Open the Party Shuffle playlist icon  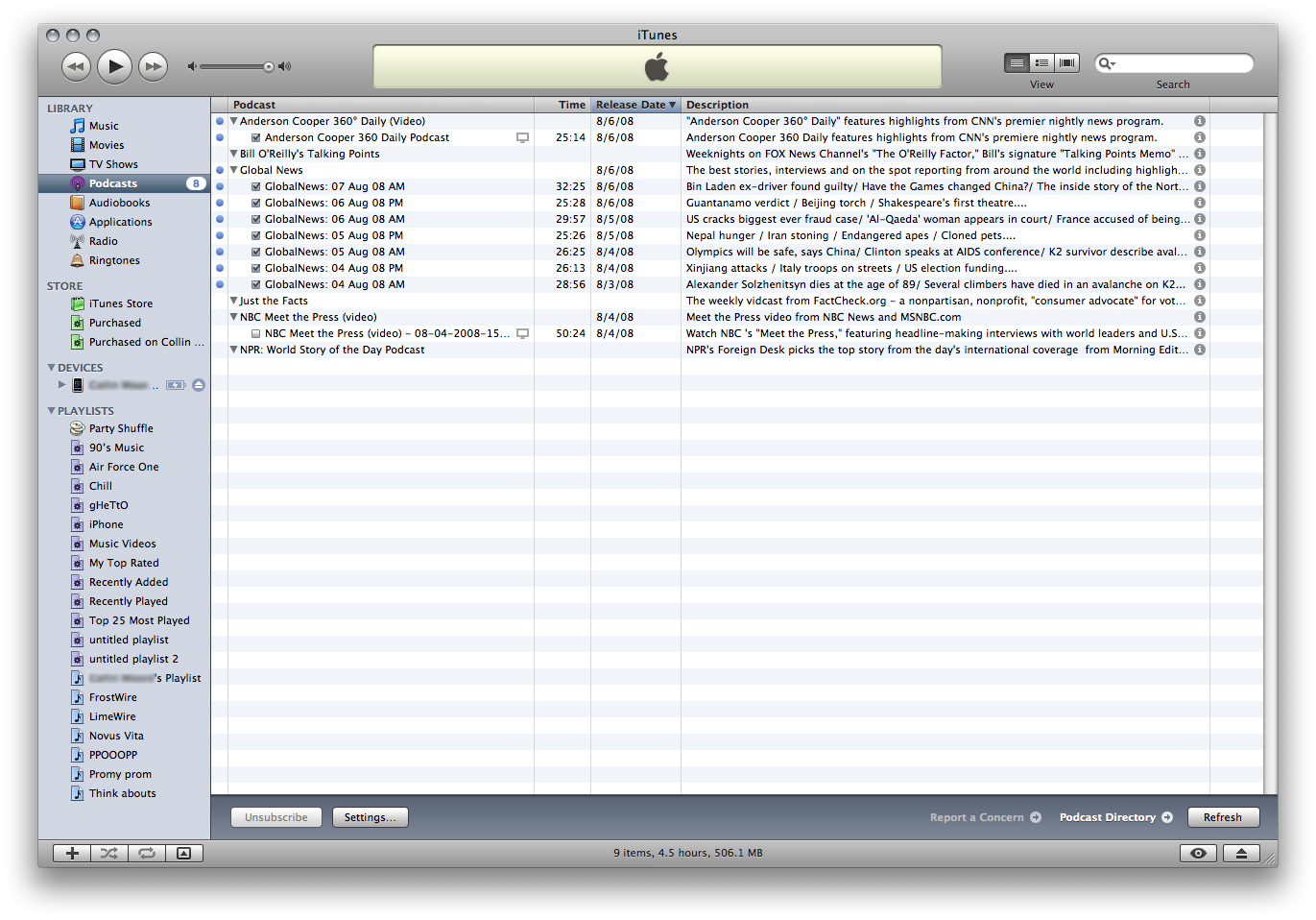(78, 428)
